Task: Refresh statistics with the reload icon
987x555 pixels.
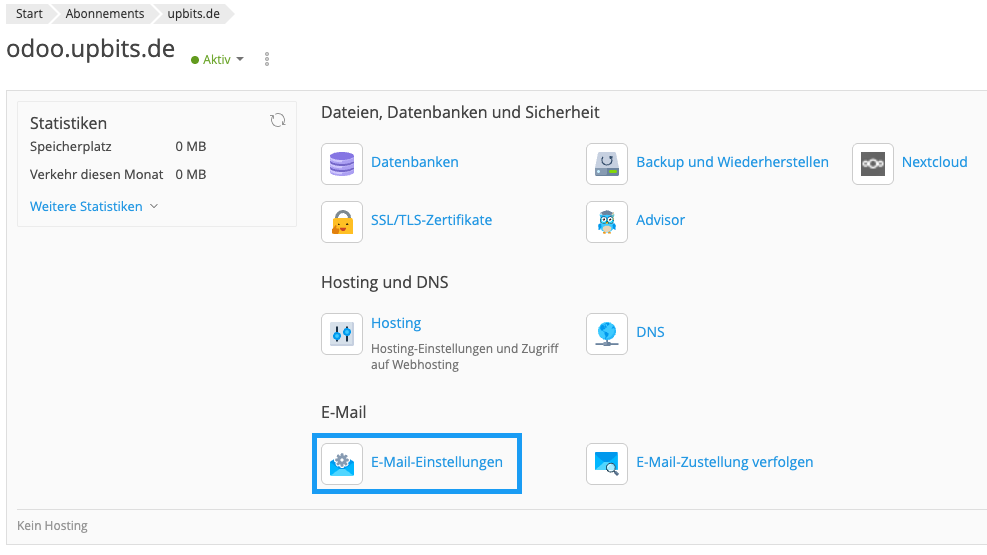Action: coord(278,121)
